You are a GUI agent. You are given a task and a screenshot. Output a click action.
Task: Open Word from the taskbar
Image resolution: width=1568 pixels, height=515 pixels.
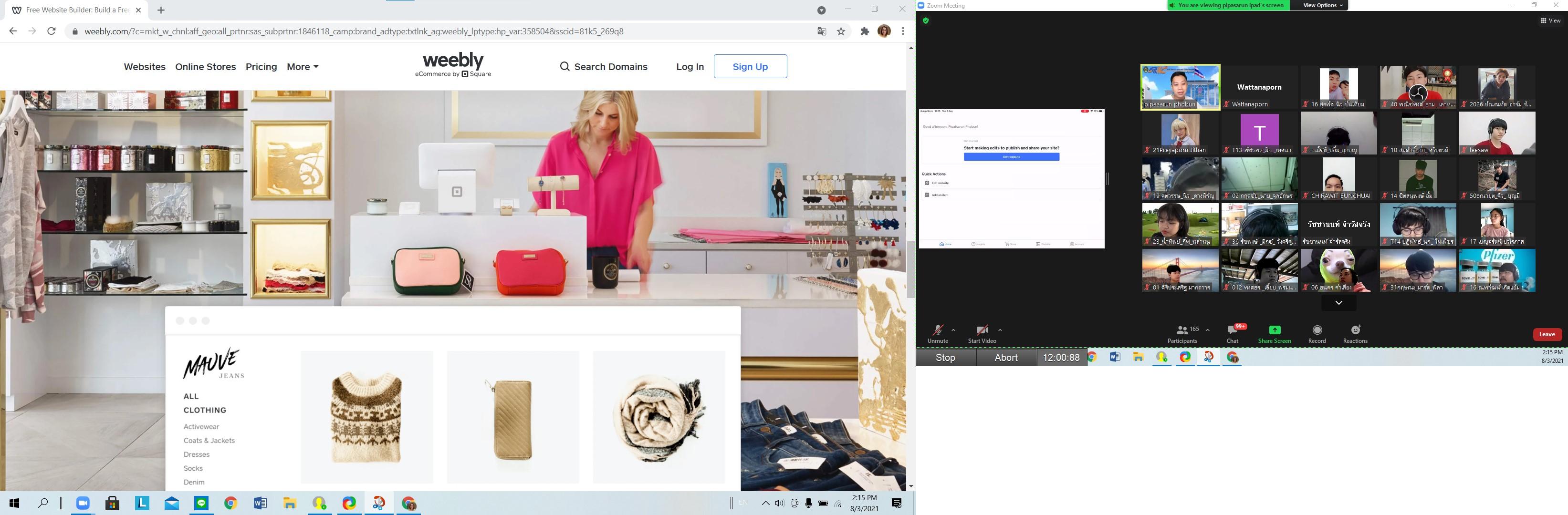[260, 503]
